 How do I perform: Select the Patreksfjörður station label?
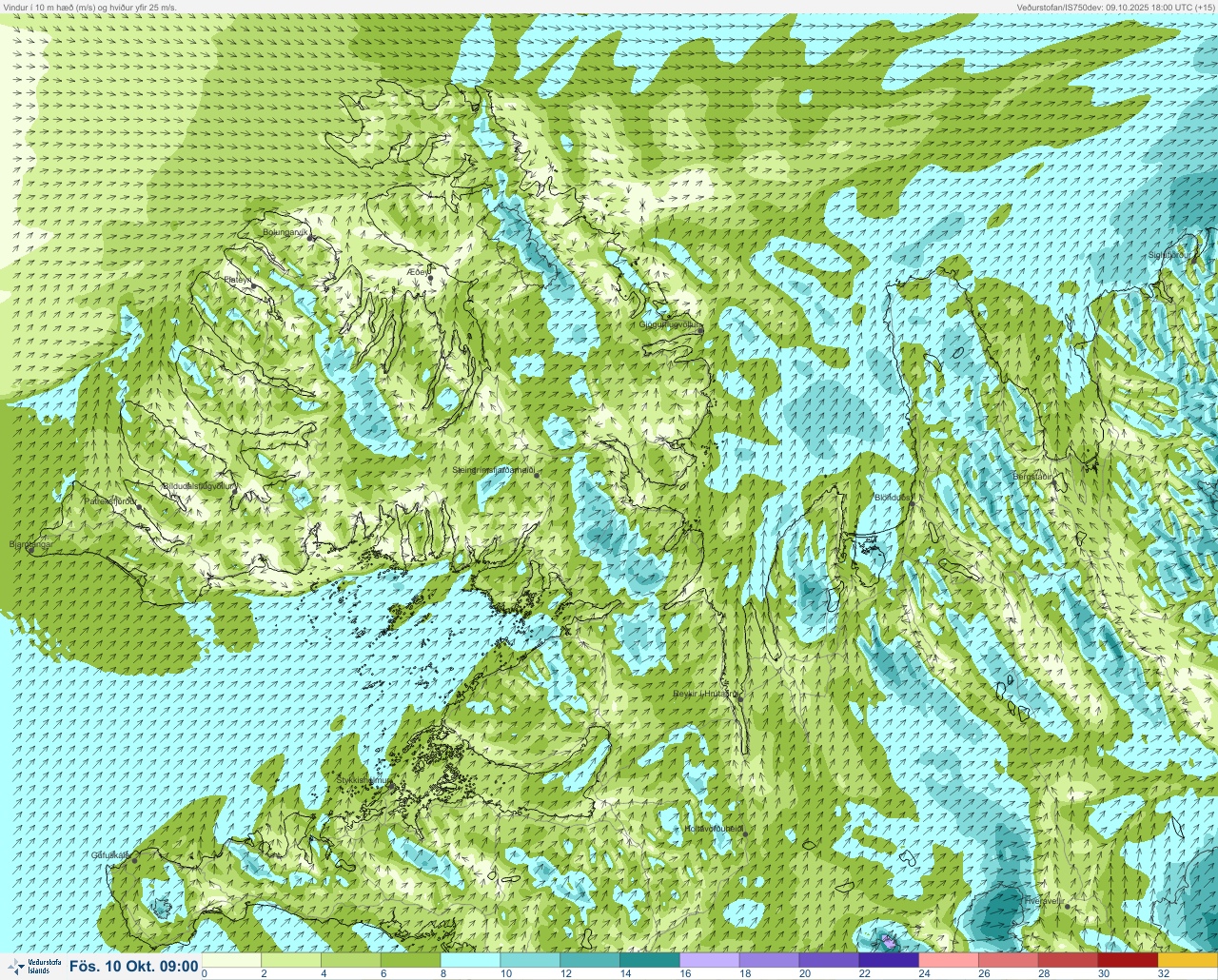click(111, 500)
